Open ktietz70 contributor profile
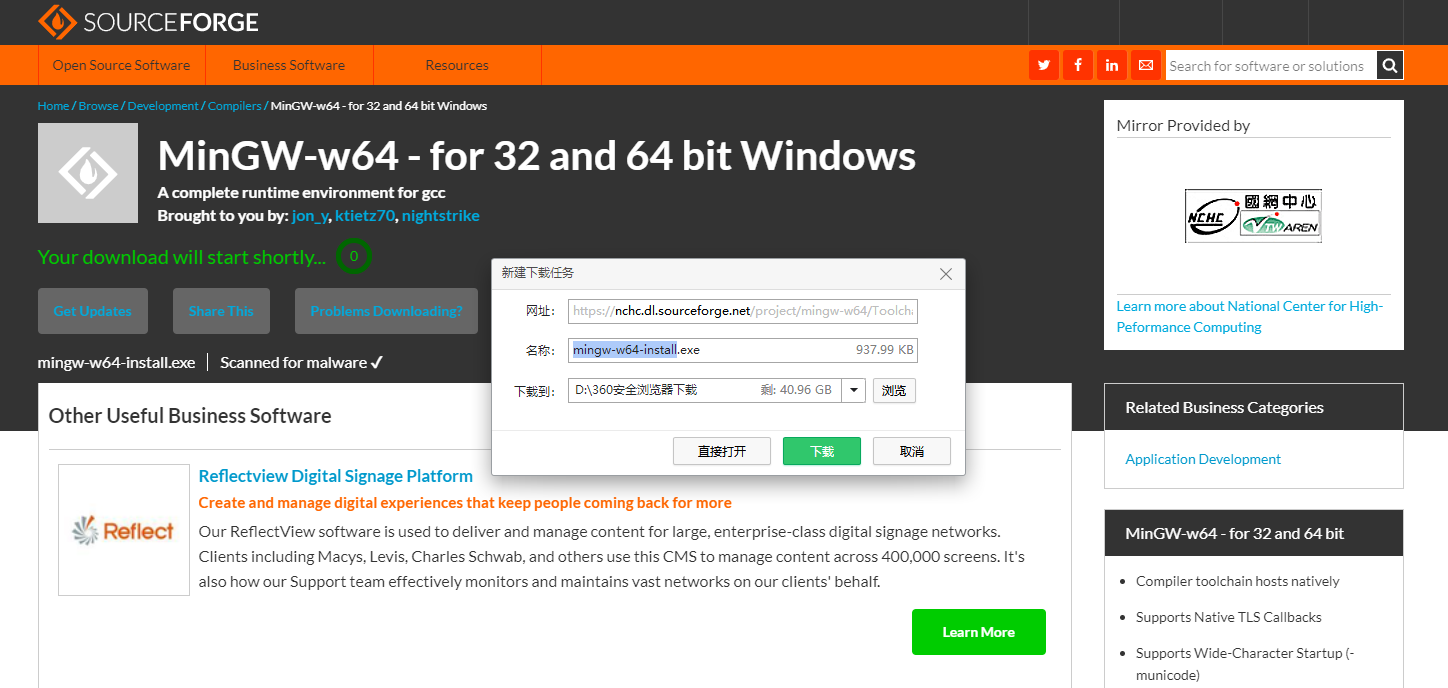This screenshot has width=1448, height=688. tap(365, 216)
